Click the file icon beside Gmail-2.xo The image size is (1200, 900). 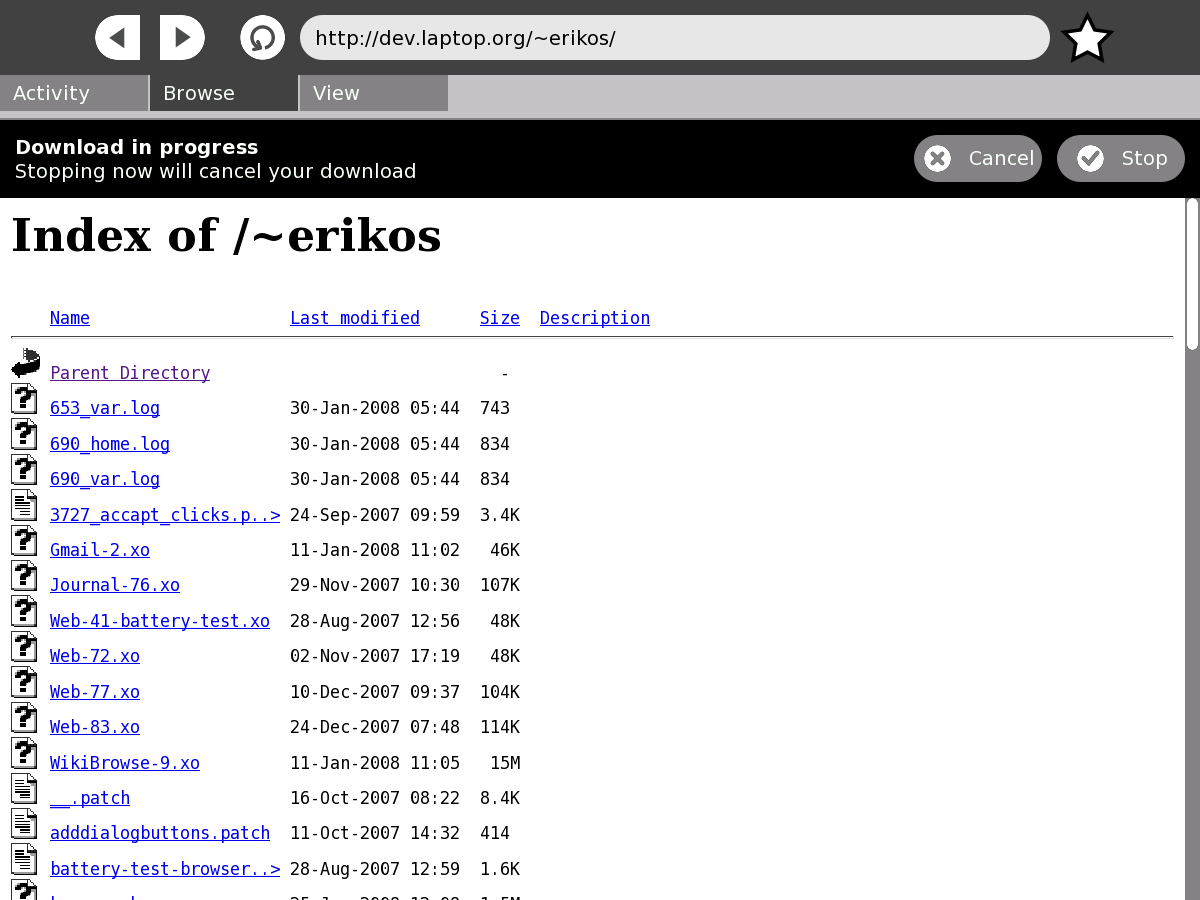click(25, 541)
